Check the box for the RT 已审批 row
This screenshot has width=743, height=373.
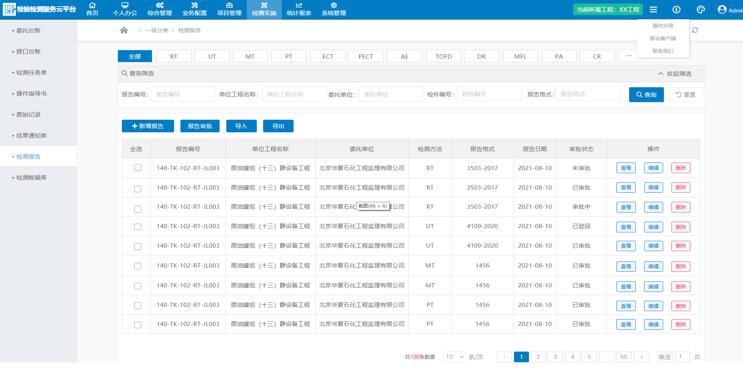(137, 189)
